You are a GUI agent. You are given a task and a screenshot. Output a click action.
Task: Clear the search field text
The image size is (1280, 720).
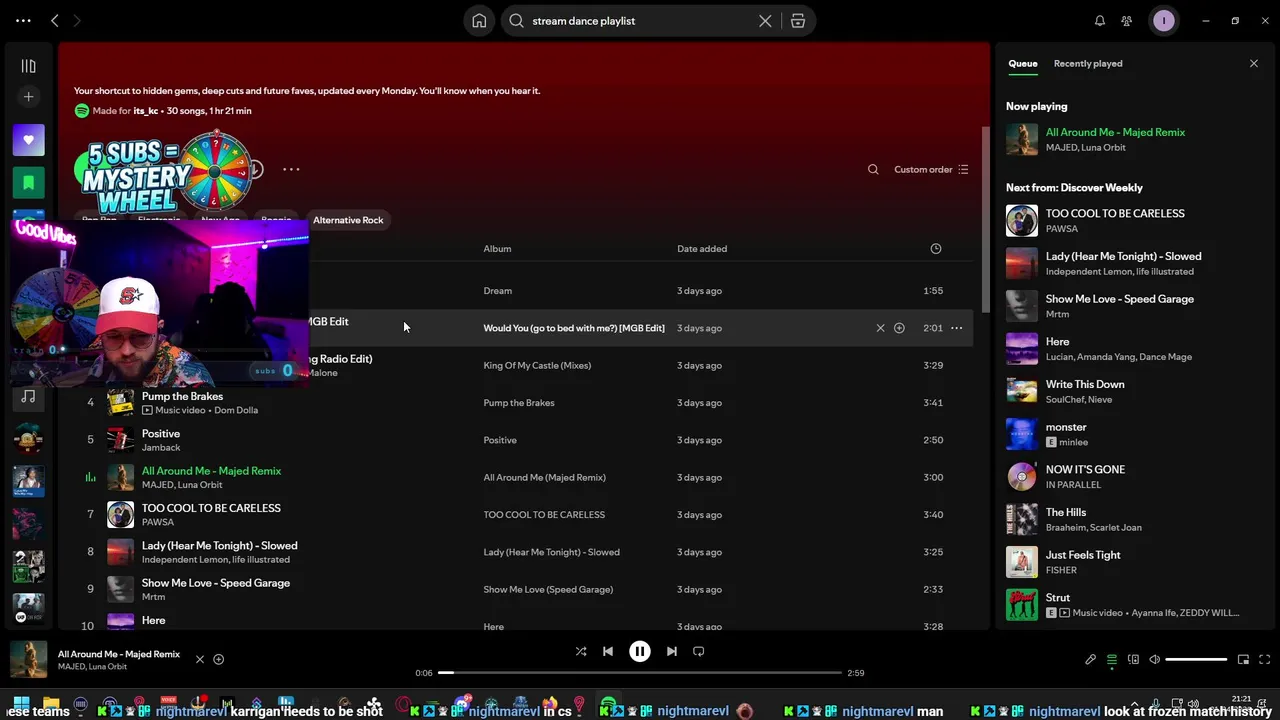pyautogui.click(x=765, y=21)
